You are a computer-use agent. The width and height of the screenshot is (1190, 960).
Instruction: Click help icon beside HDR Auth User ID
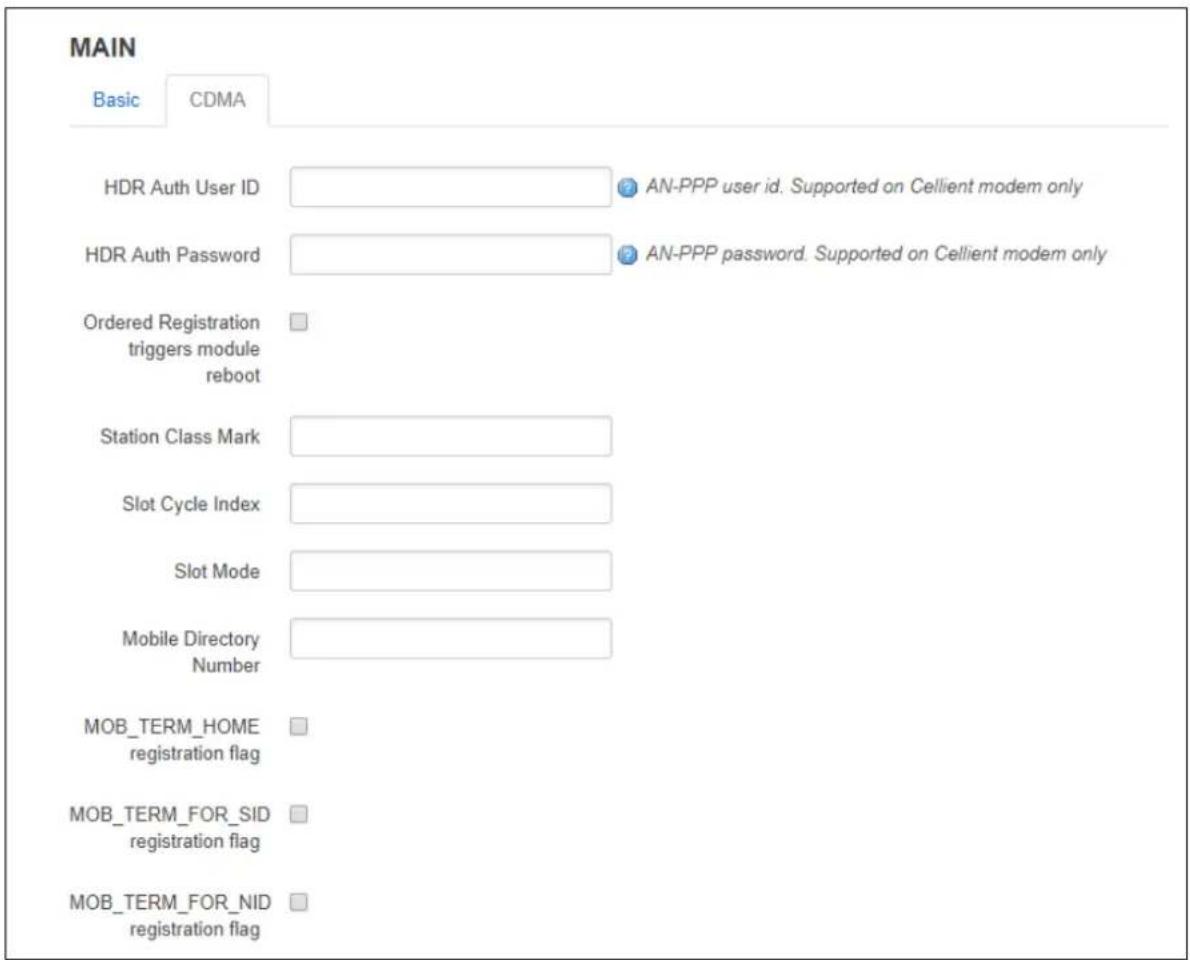point(627,187)
